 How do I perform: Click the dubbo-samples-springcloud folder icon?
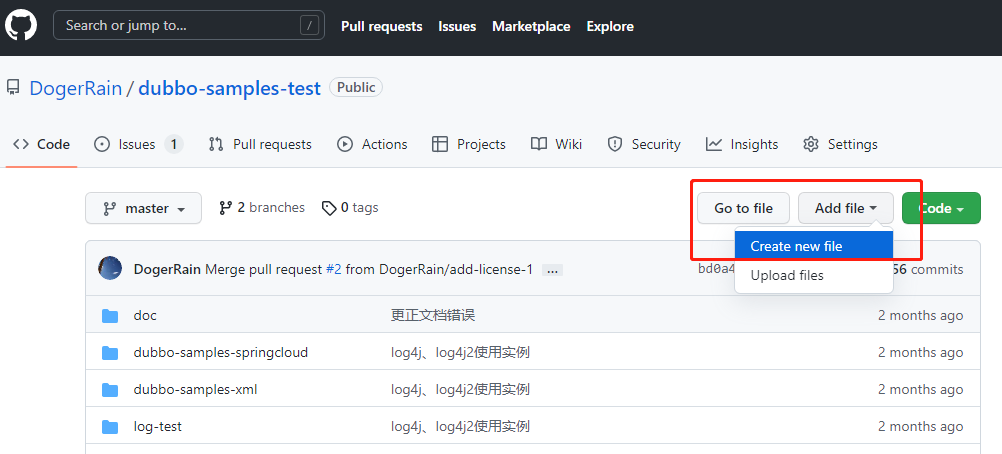tap(110, 353)
